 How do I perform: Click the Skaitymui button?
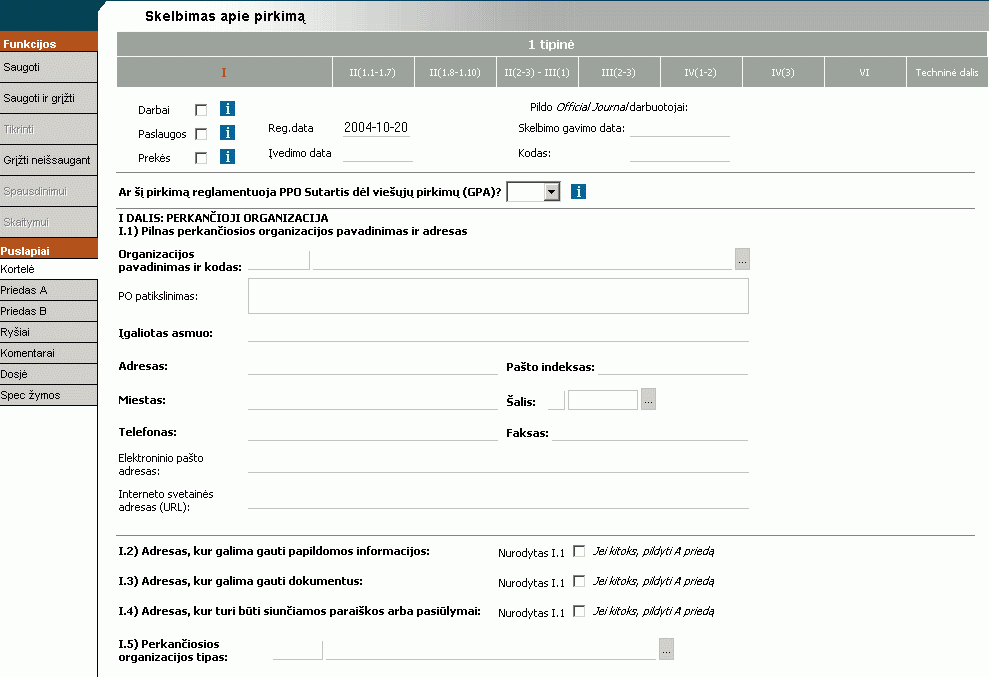tap(49, 222)
